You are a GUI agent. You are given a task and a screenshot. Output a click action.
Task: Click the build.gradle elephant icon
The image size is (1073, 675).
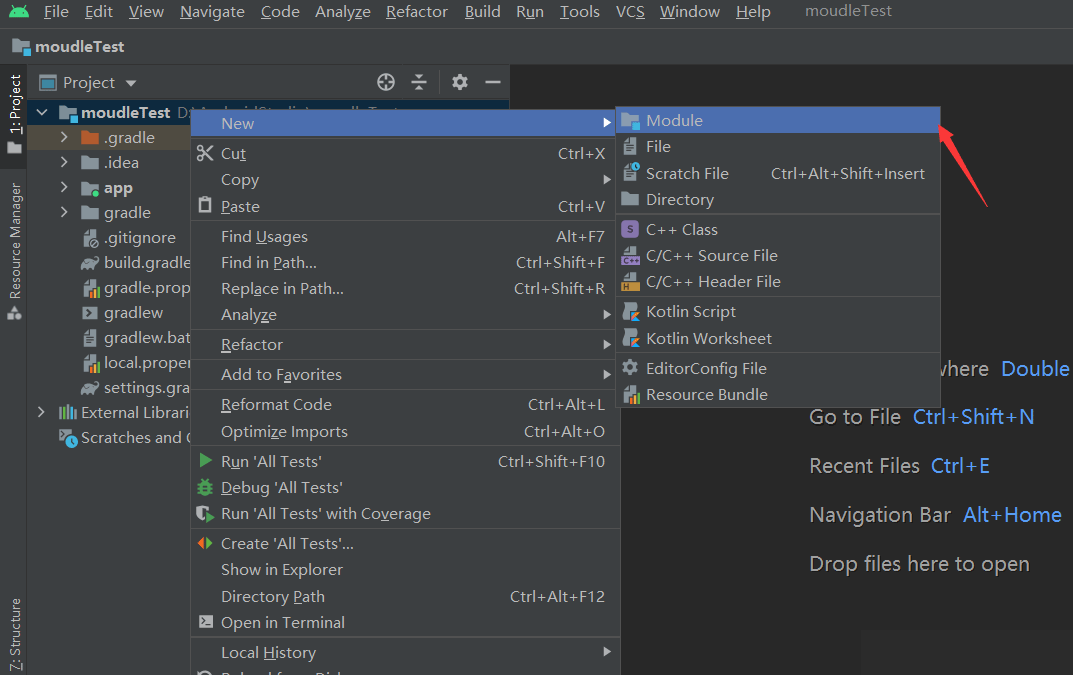point(90,263)
